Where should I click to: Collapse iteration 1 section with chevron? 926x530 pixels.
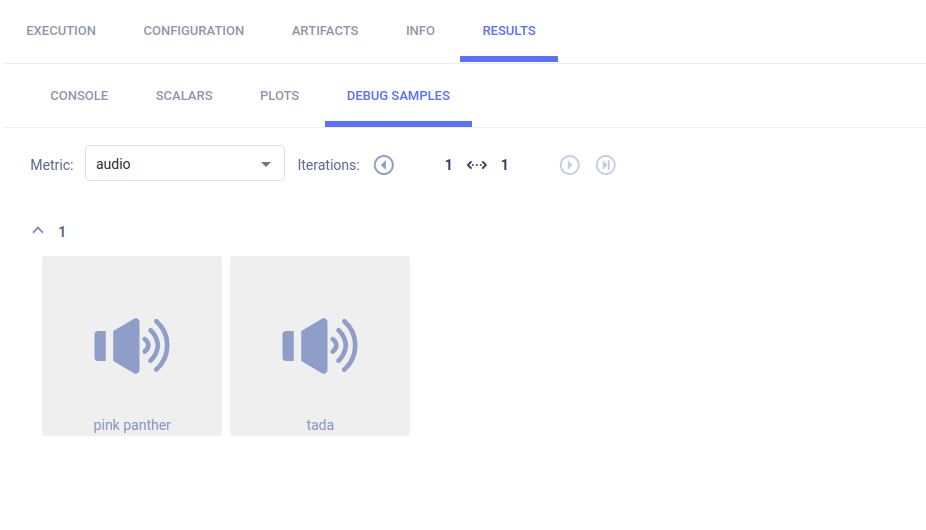tap(38, 231)
